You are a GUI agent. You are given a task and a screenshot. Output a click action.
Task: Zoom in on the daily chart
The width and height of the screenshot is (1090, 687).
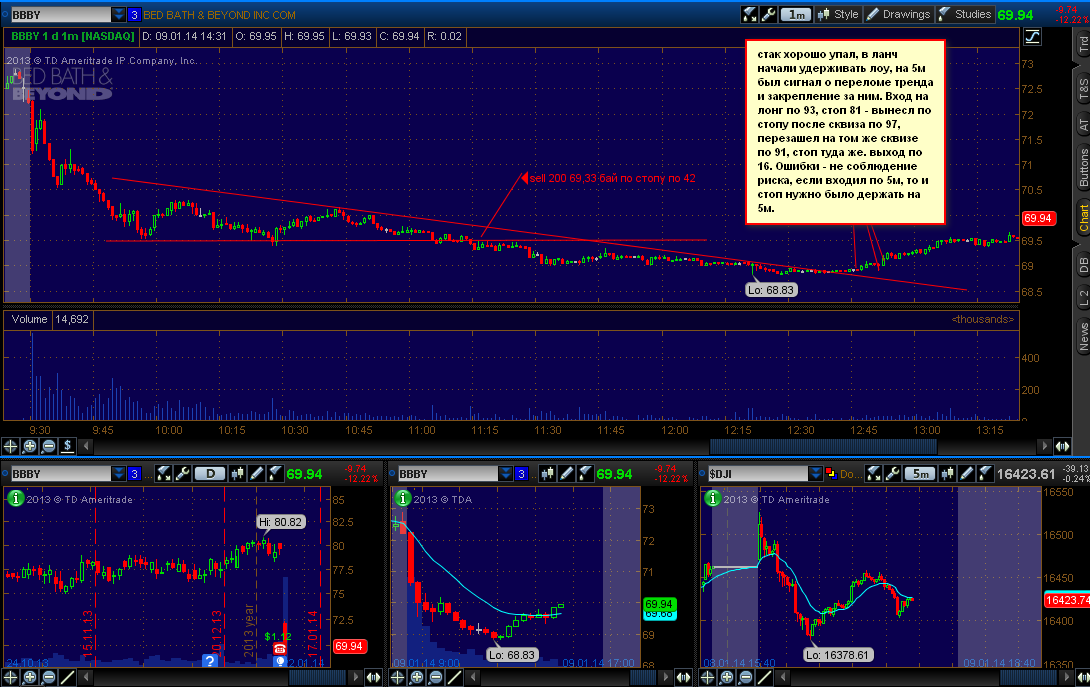coord(30,677)
